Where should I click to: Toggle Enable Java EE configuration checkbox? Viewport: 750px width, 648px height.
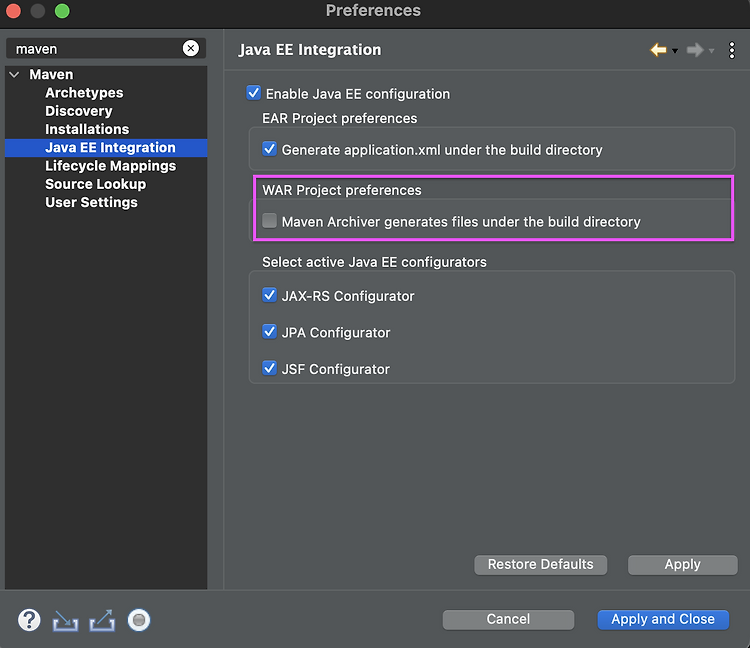coord(254,93)
